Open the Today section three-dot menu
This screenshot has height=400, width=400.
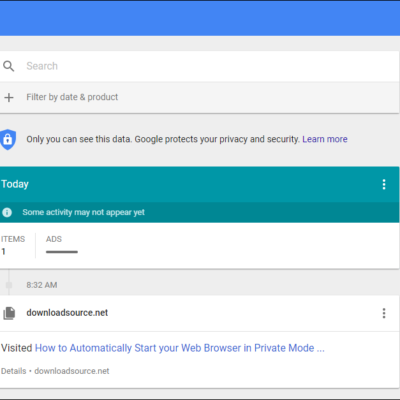pos(384,184)
